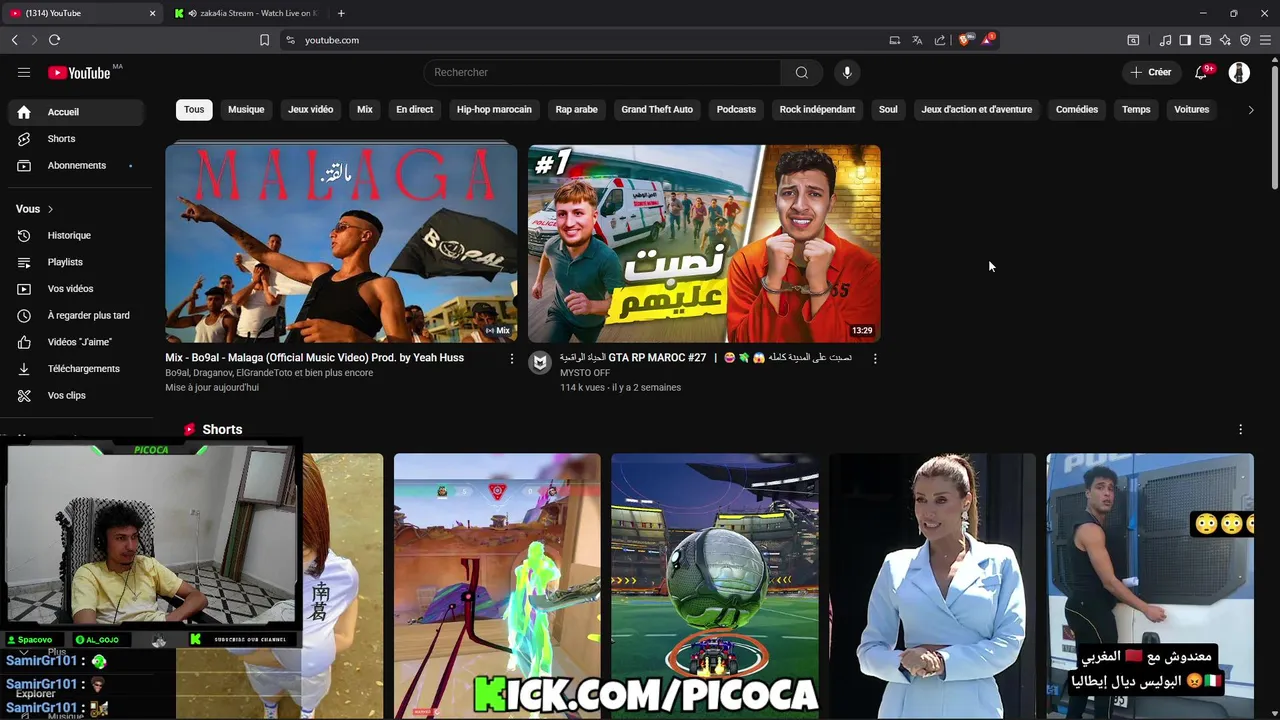
Task: Select the Tous filter chip
Action: [x=194, y=109]
